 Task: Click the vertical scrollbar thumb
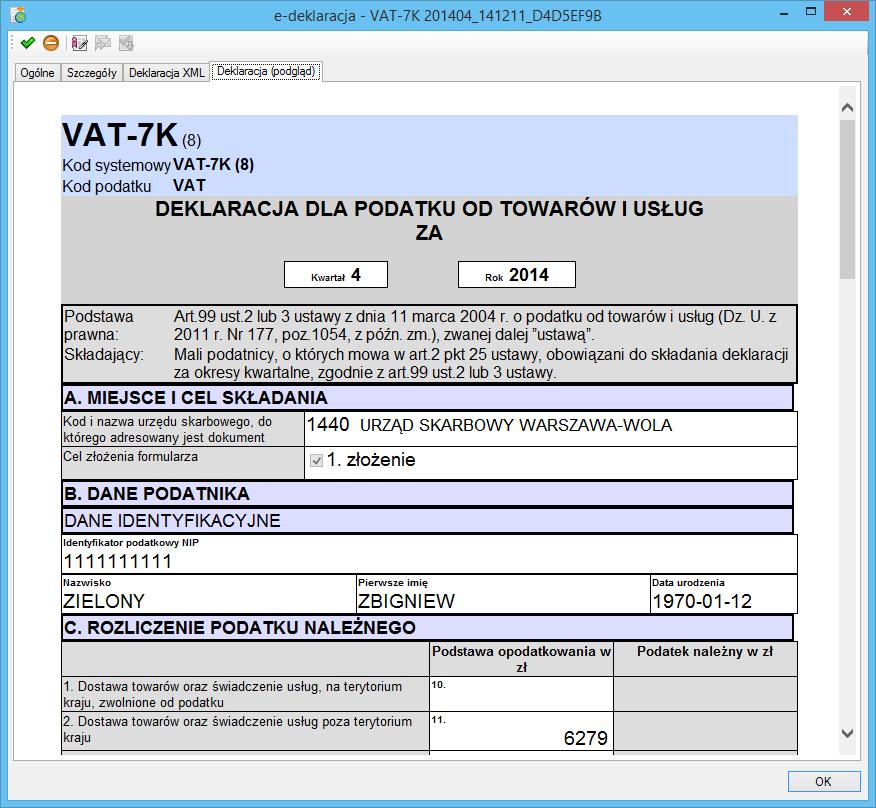(x=848, y=198)
